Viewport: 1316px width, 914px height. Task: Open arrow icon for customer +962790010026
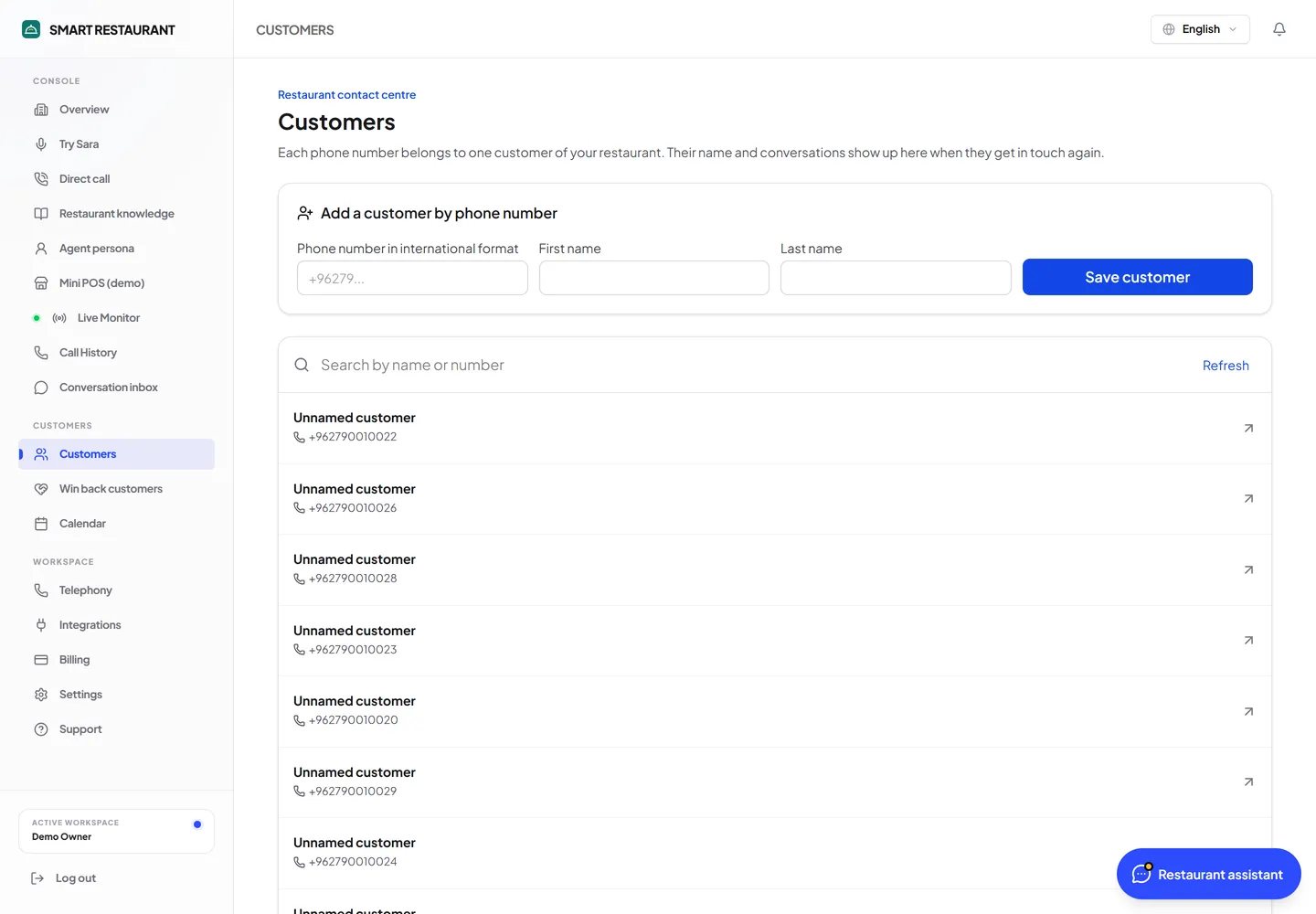point(1248,499)
